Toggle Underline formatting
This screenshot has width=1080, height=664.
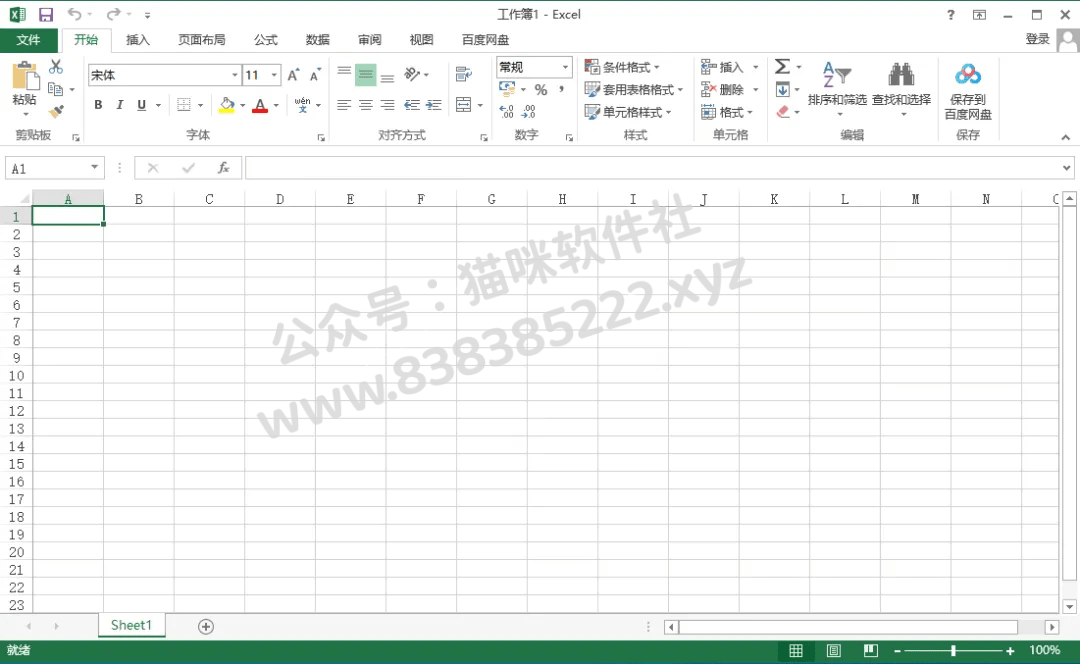pos(141,105)
